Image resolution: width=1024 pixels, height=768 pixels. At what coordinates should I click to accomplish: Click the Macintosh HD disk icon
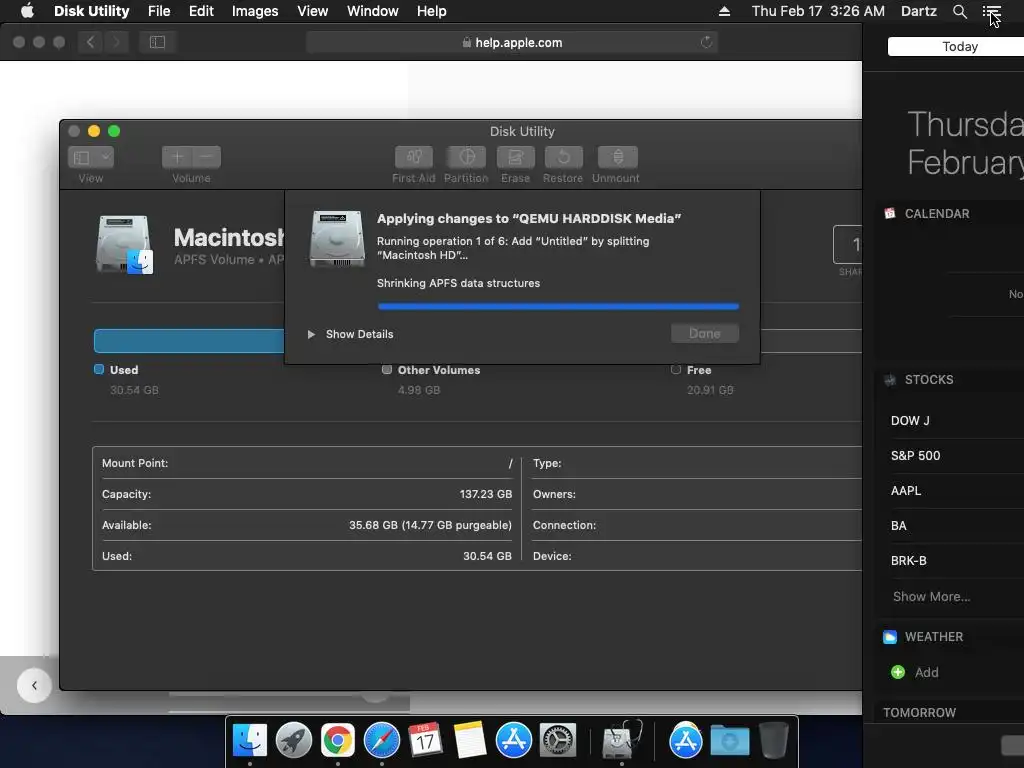click(124, 244)
